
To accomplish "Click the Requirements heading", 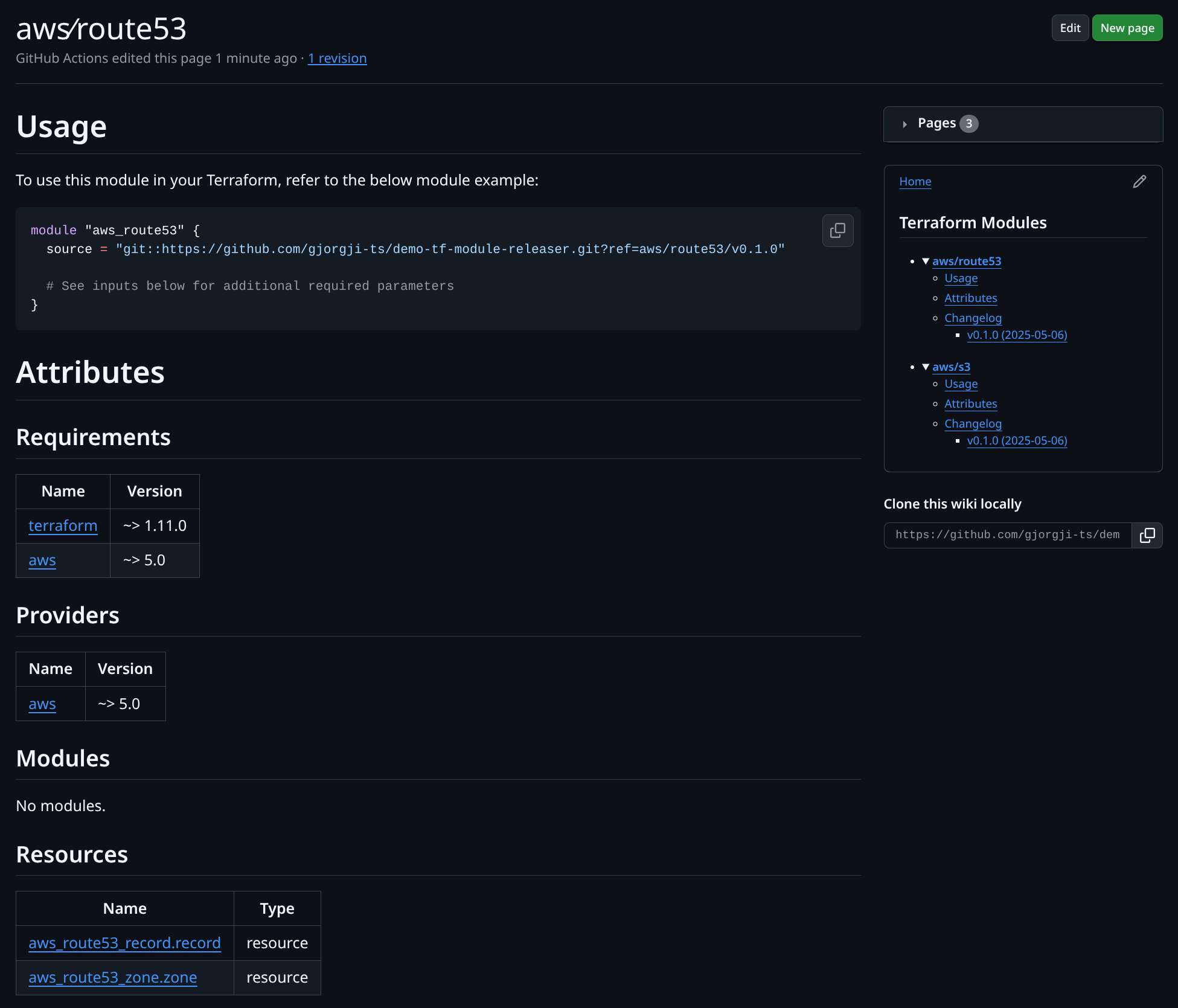I will tap(94, 437).
